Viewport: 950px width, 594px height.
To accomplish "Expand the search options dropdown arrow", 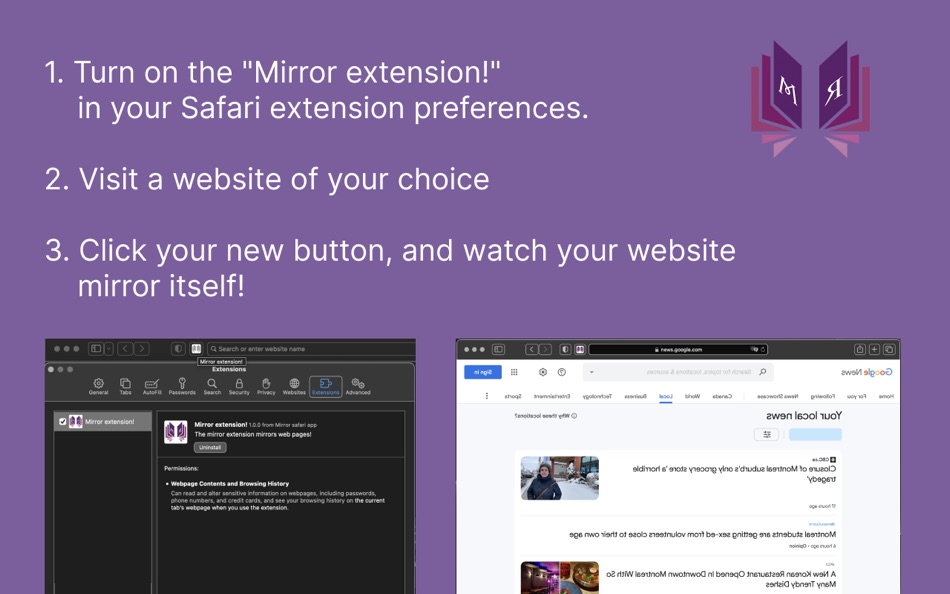I will pyautogui.click(x=591, y=372).
